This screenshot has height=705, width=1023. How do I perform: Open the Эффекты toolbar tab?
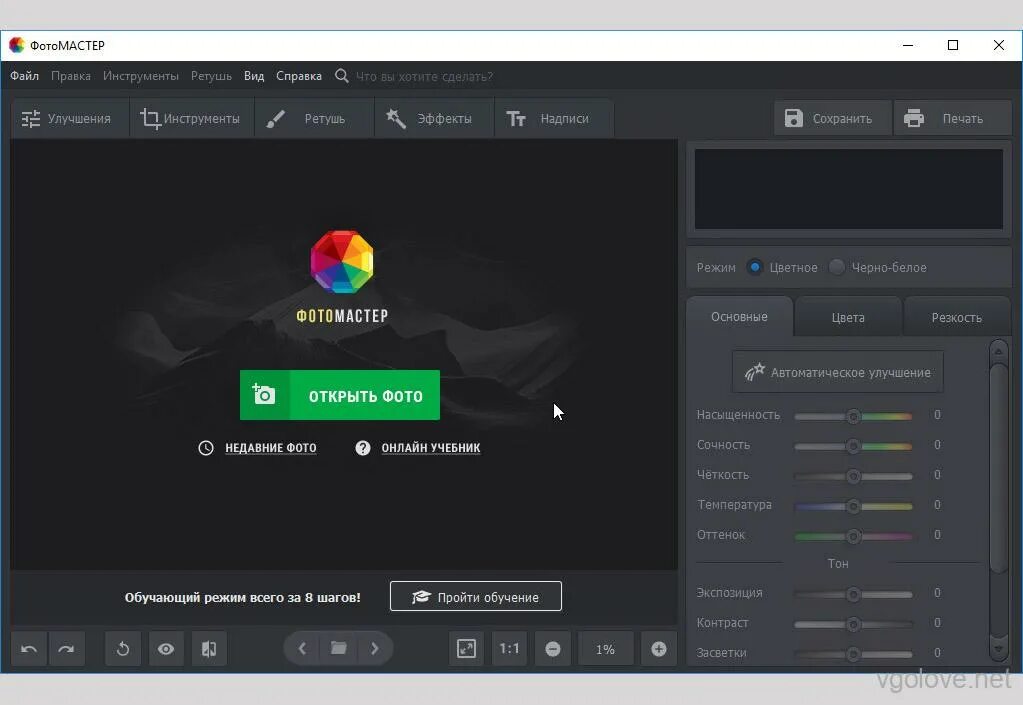[434, 119]
